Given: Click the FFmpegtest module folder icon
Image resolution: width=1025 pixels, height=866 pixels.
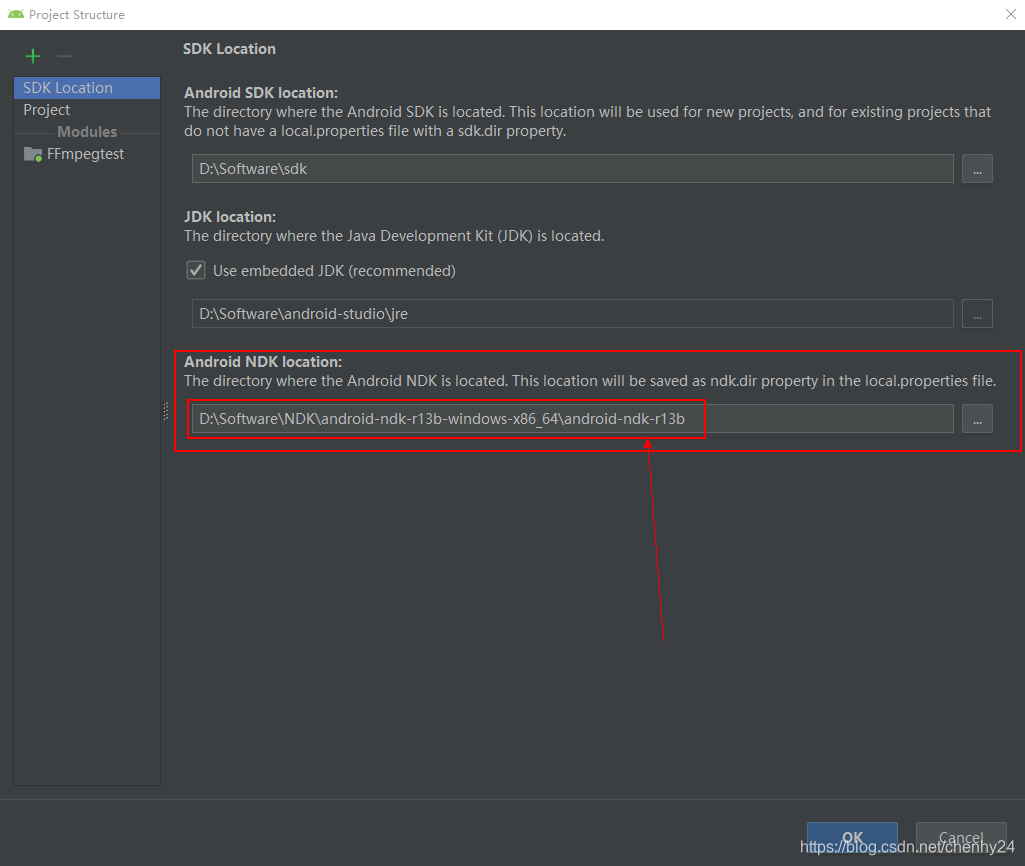Looking at the screenshot, I should click(33, 154).
